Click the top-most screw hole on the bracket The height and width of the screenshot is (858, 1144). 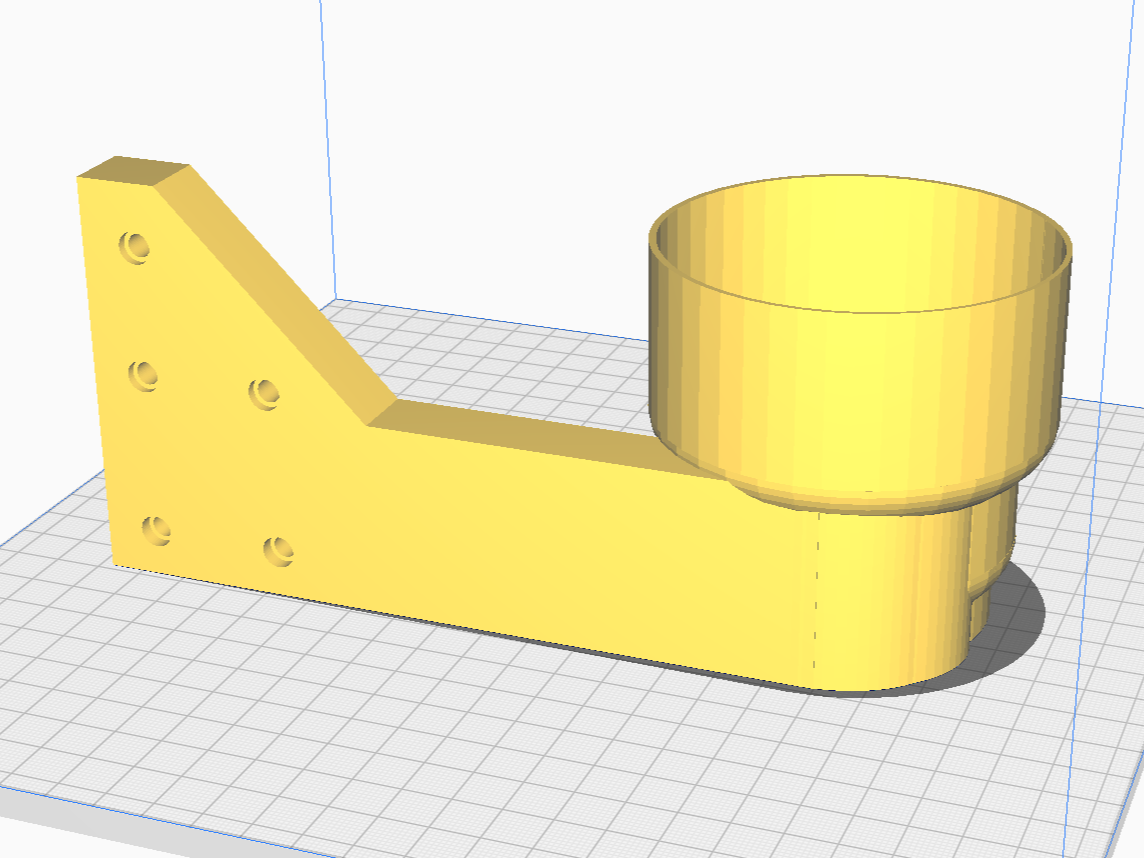(135, 248)
